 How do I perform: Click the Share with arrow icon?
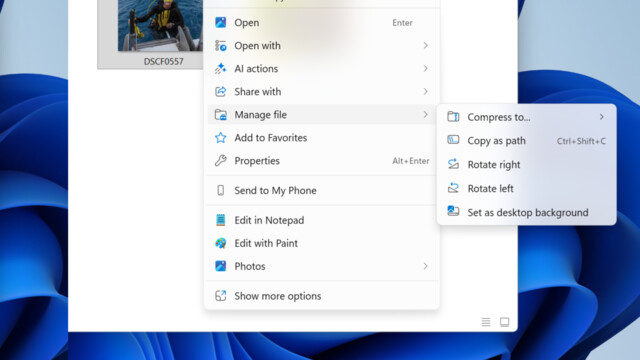coord(220,91)
